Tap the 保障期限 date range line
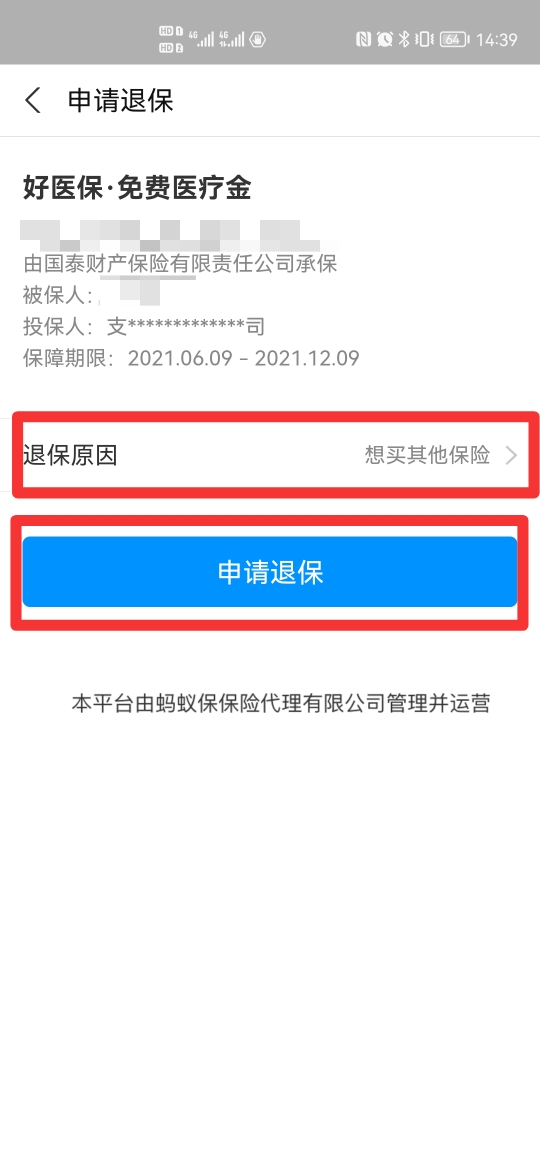 point(191,358)
